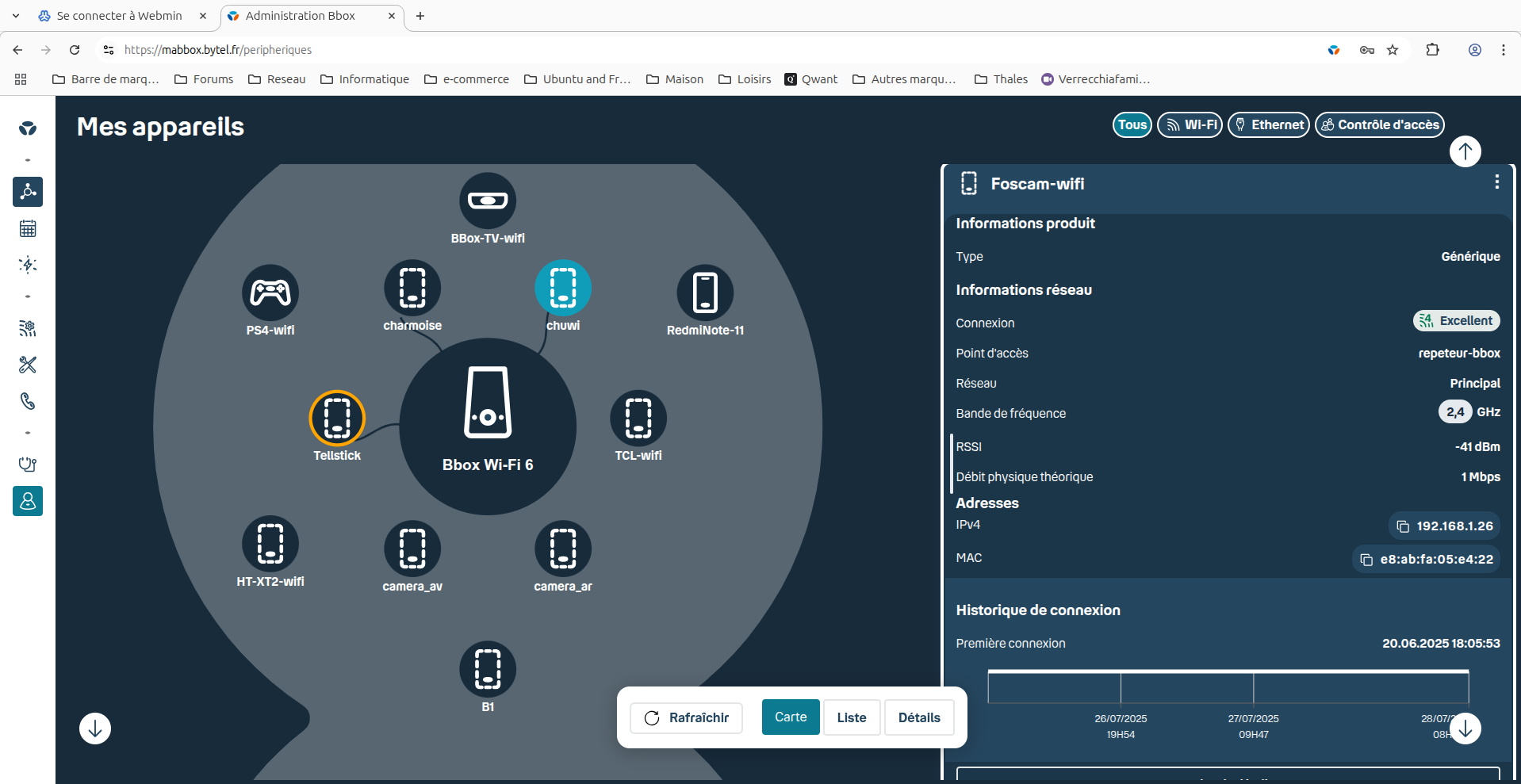Image resolution: width=1521 pixels, height=784 pixels.
Task: Select the Tellstick device icon
Action: [x=337, y=418]
